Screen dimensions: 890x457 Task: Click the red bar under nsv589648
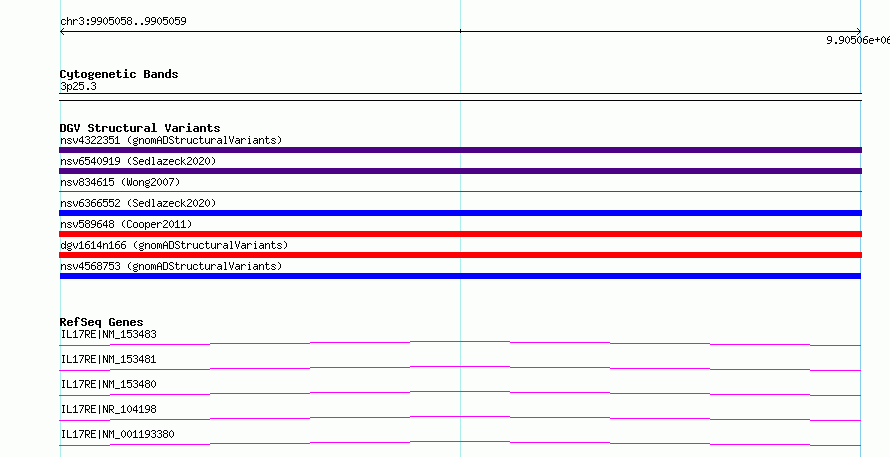(460, 234)
